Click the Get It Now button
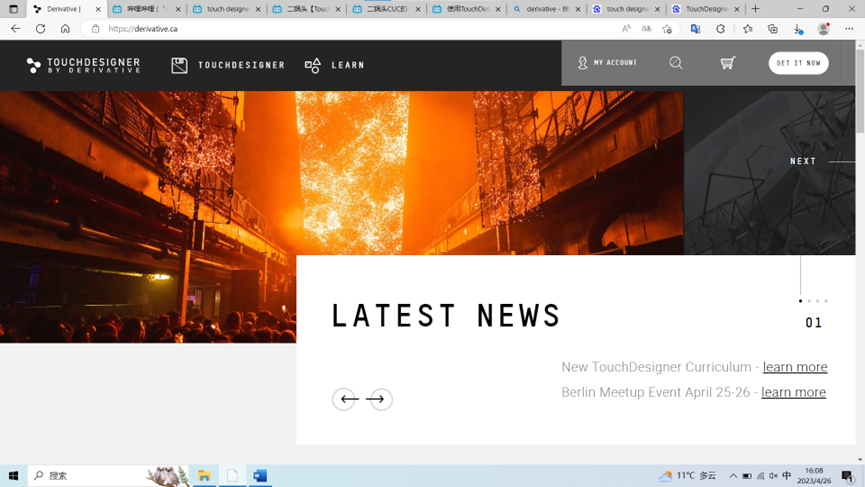The width and height of the screenshot is (865, 487). pyautogui.click(x=798, y=63)
